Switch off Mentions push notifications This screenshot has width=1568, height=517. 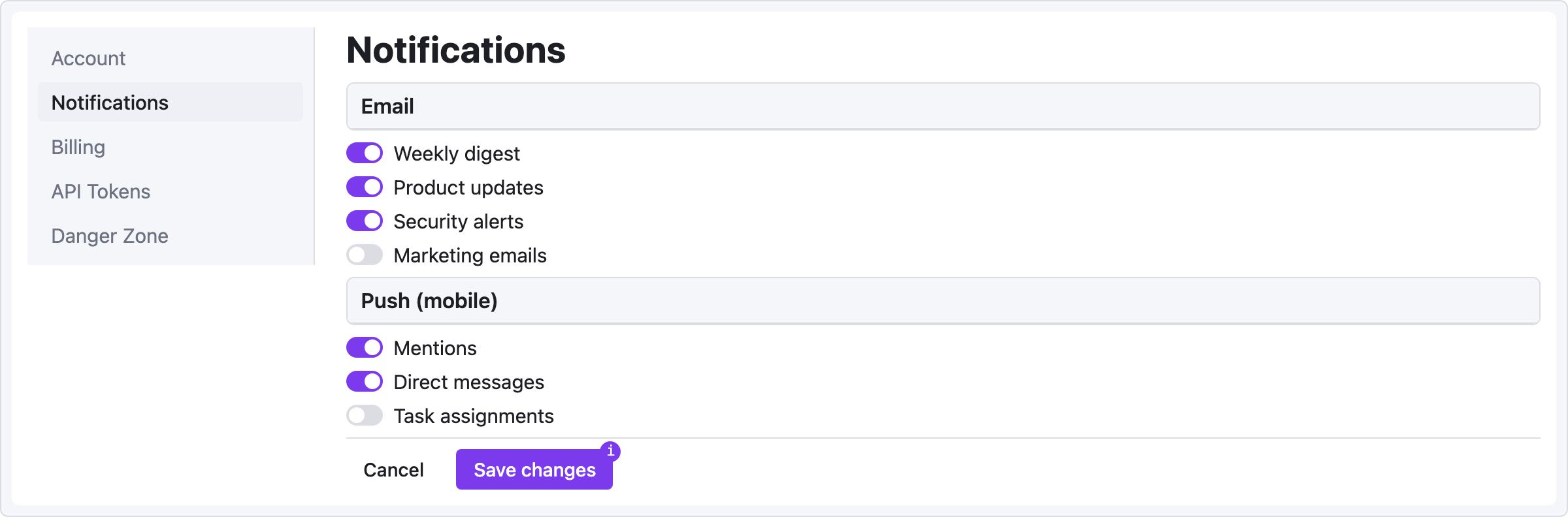365,348
